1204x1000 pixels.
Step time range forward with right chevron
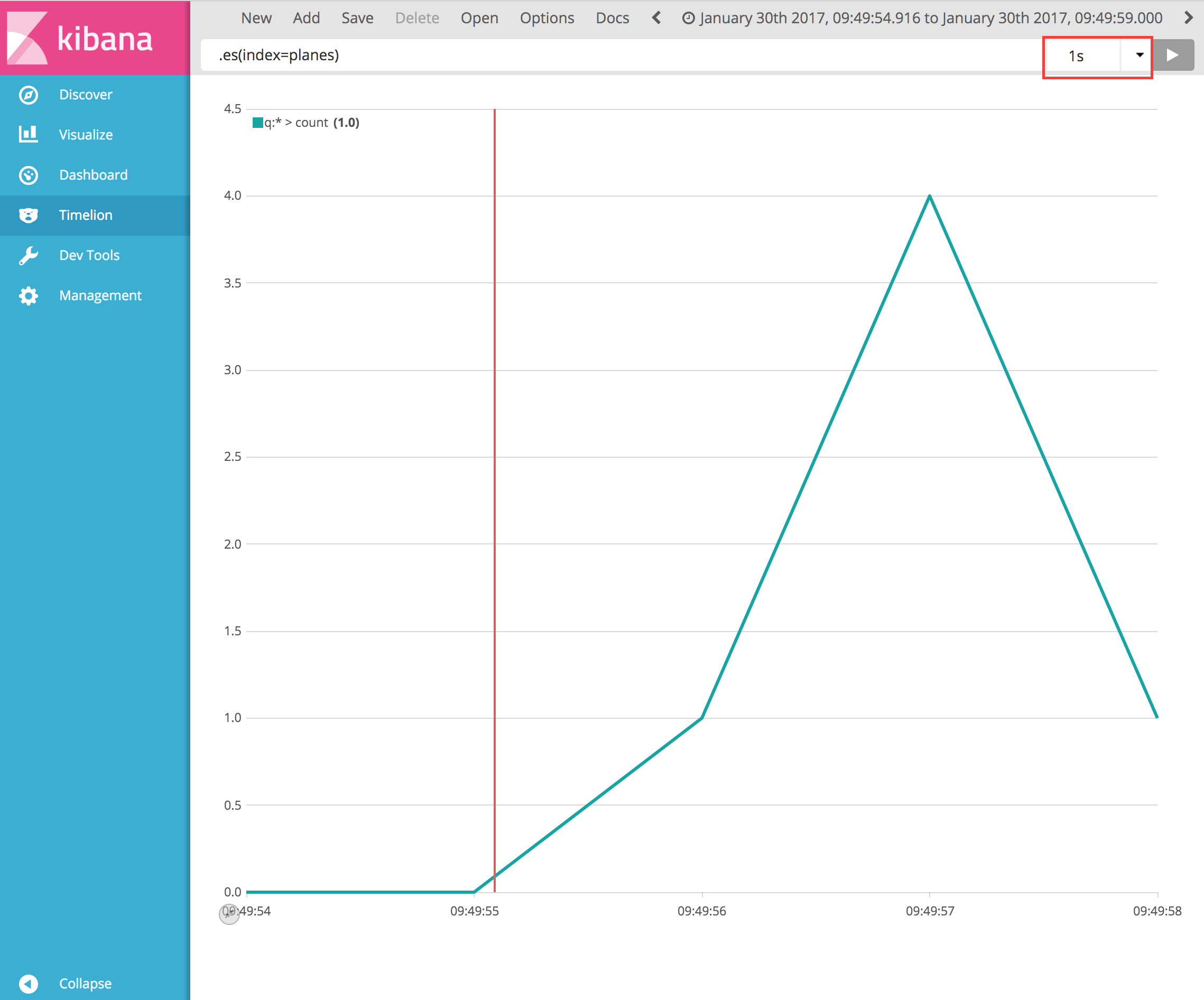click(1189, 18)
